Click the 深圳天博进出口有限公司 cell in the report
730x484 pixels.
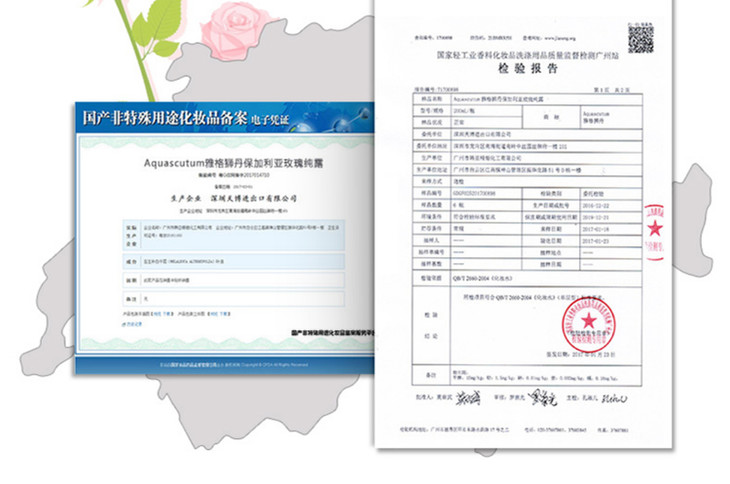[x=546, y=134]
